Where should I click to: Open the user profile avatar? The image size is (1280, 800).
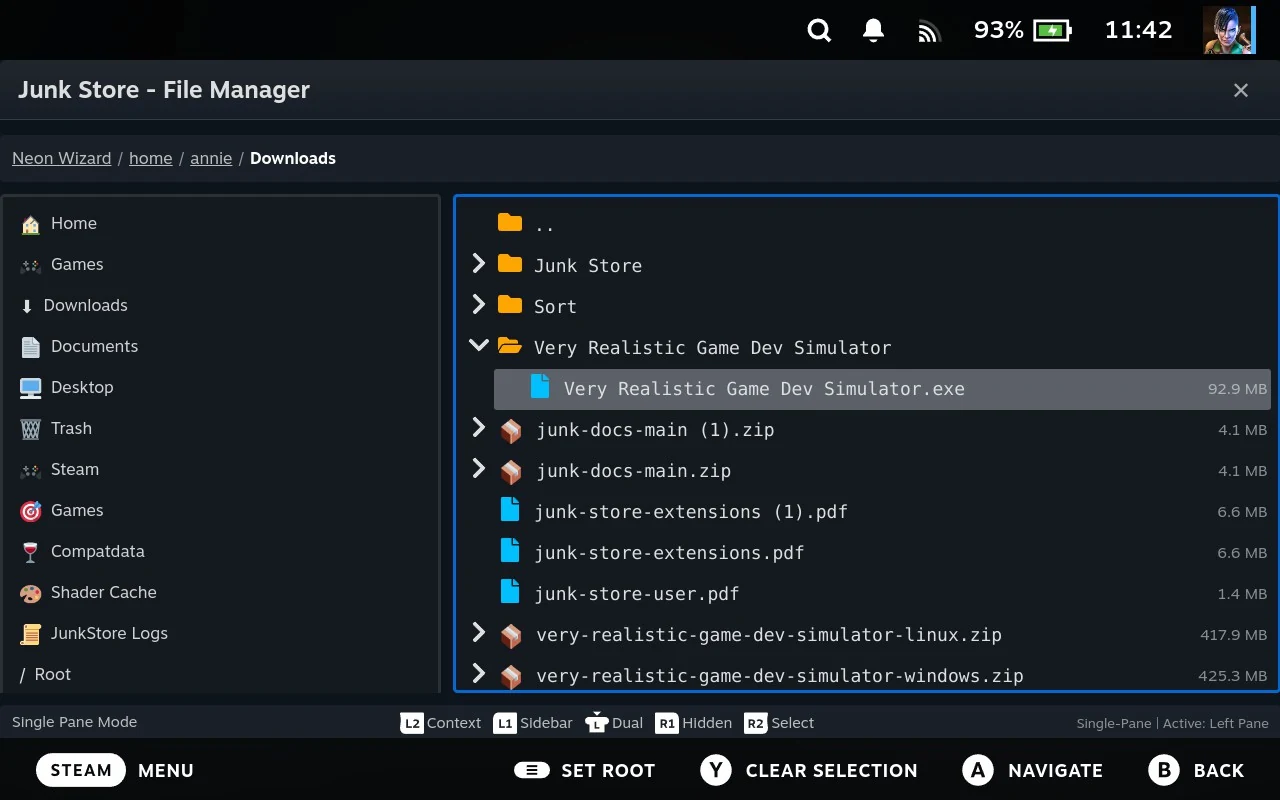point(1228,30)
